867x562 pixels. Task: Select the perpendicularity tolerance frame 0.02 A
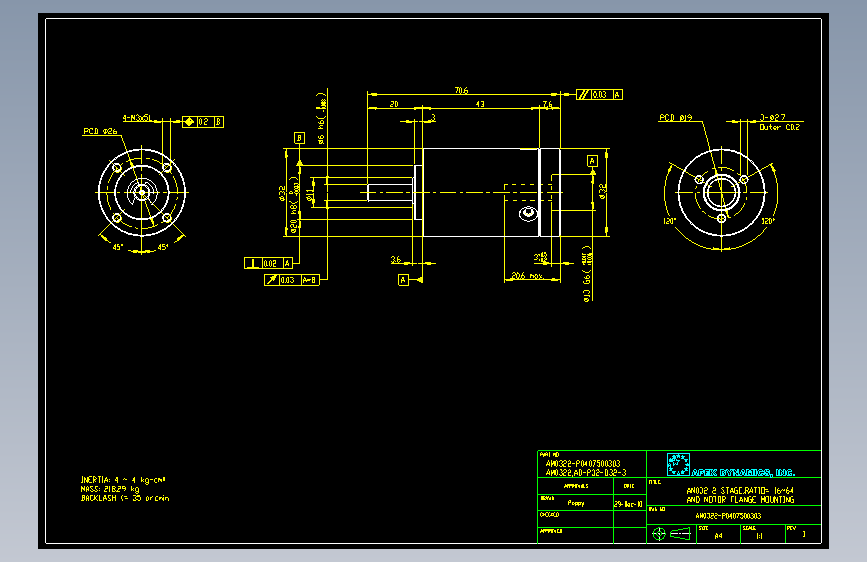268,263
